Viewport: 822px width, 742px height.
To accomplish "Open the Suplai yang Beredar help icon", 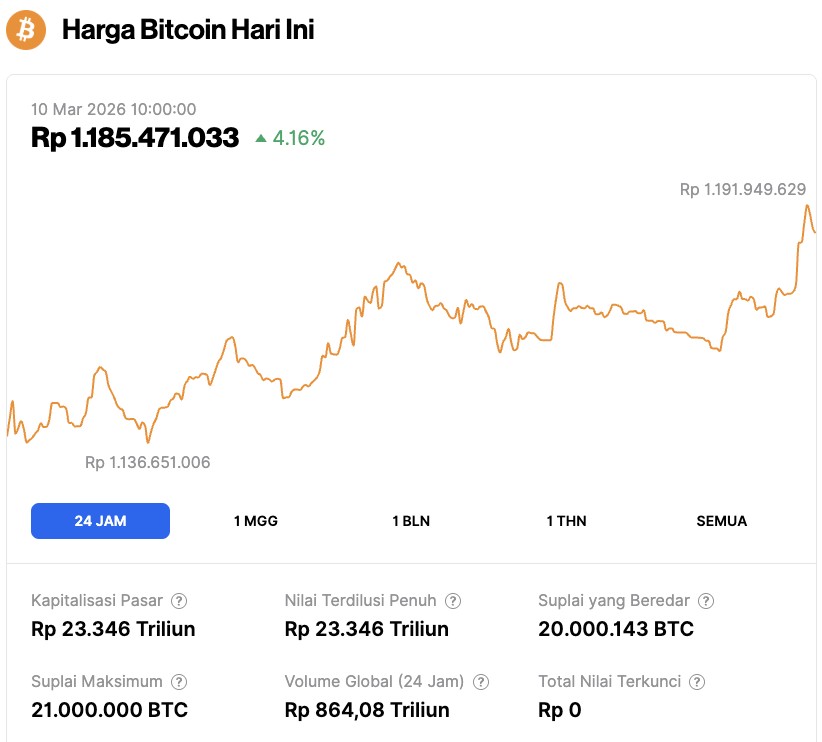I will click(705, 601).
